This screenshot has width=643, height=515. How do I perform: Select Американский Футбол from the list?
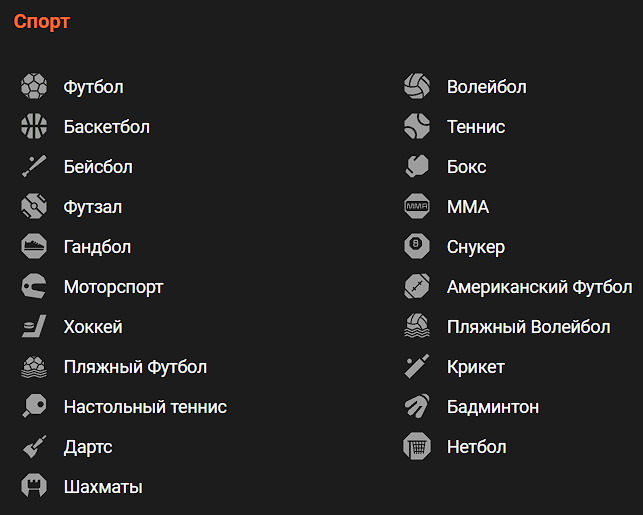pos(539,287)
